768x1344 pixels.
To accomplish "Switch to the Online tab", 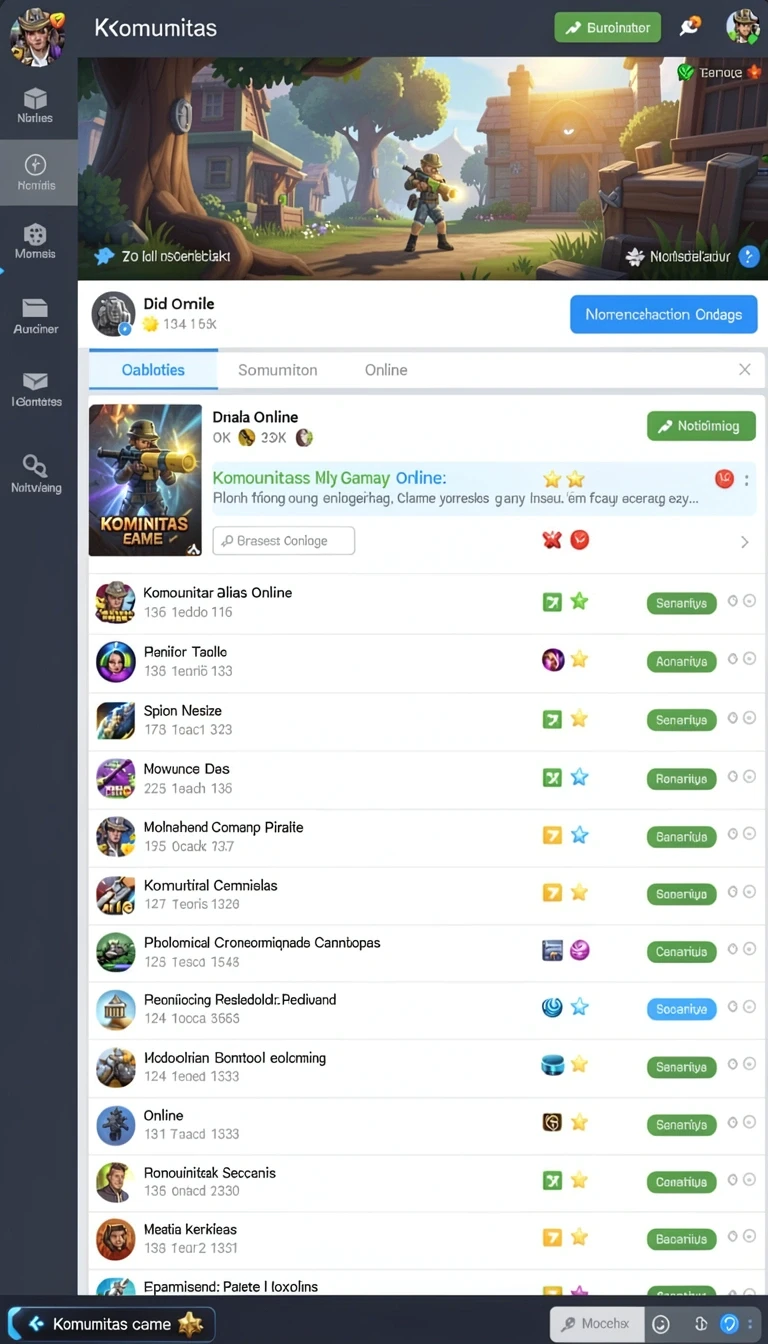I will click(x=386, y=370).
